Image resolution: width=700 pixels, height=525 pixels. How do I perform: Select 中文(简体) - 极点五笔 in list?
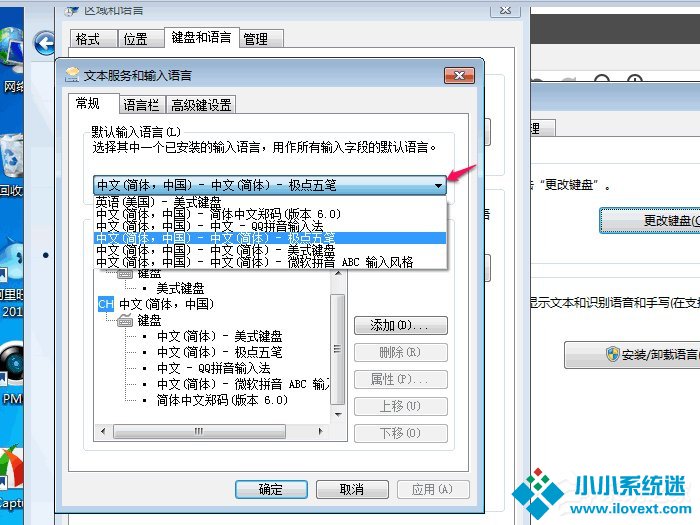click(219, 352)
